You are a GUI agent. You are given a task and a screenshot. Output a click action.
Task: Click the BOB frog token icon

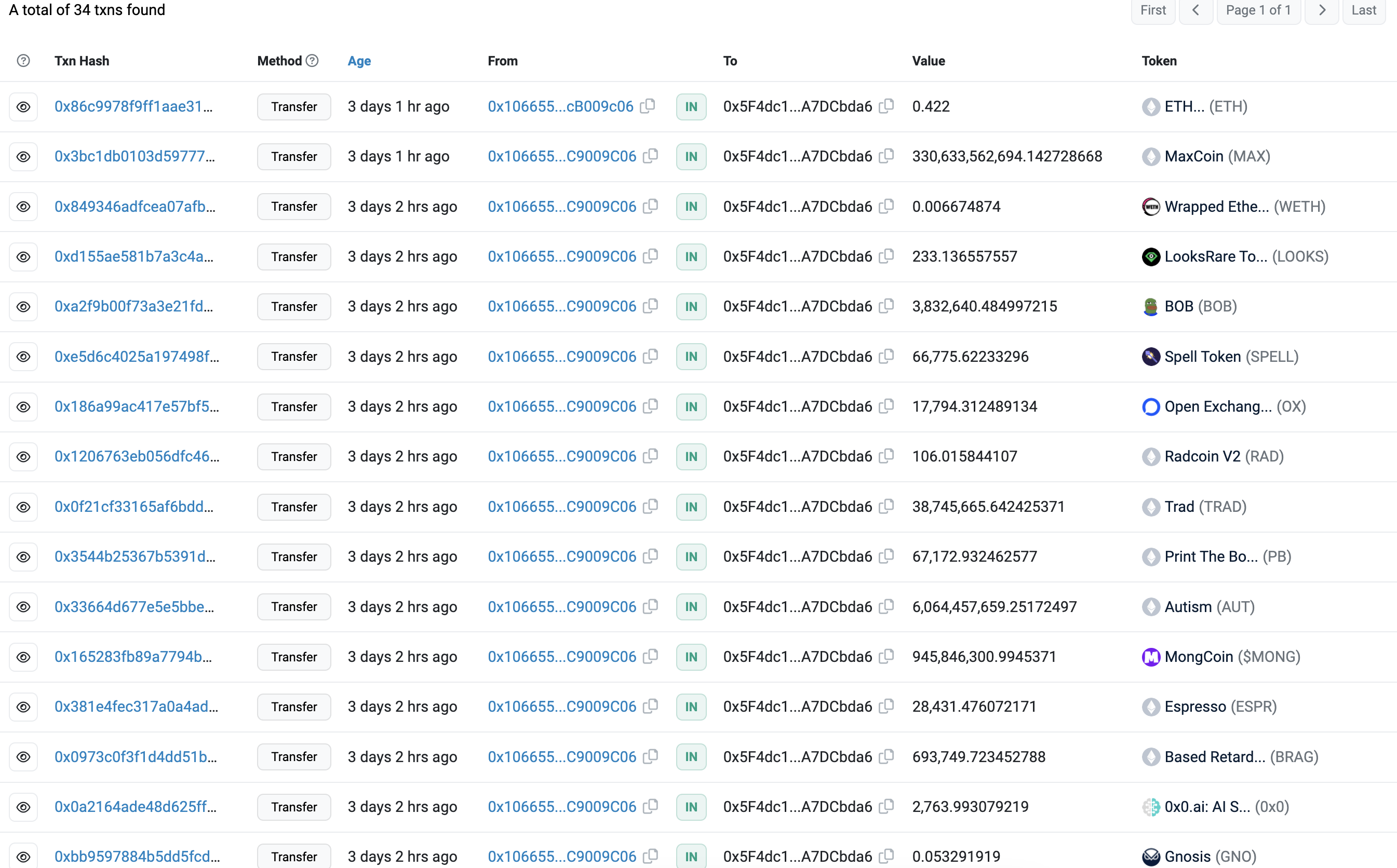coord(1151,307)
